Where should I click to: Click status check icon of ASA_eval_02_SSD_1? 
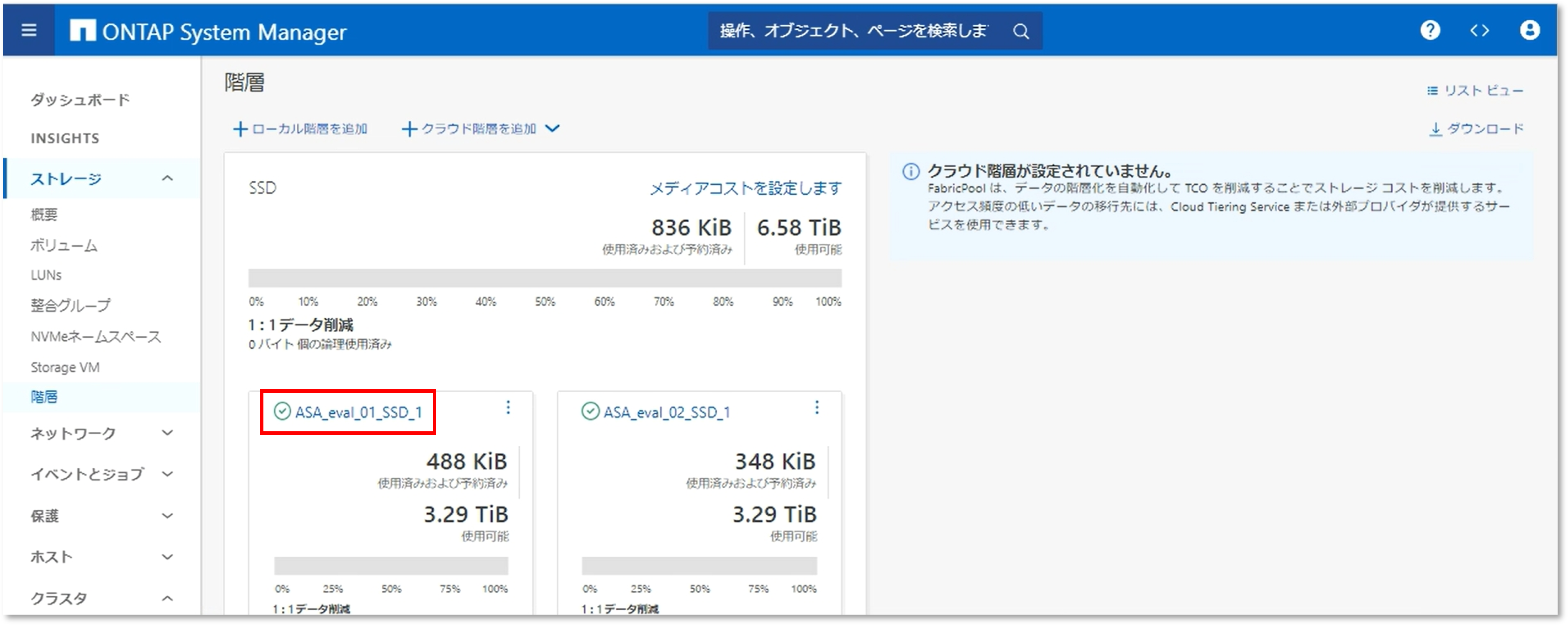(590, 412)
